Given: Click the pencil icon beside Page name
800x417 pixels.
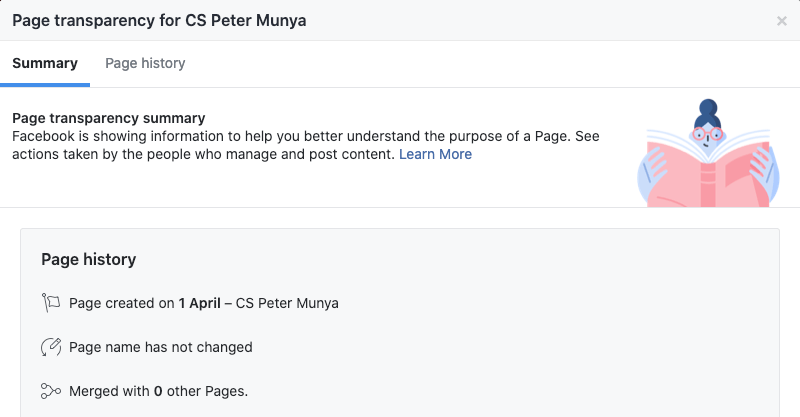Looking at the screenshot, I should tap(51, 347).
